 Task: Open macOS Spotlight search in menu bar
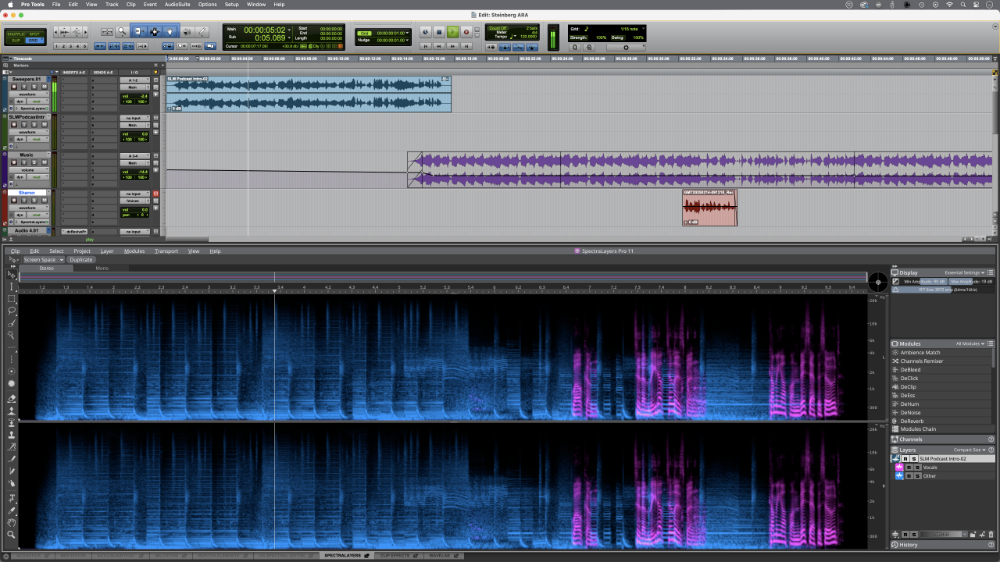click(963, 4)
